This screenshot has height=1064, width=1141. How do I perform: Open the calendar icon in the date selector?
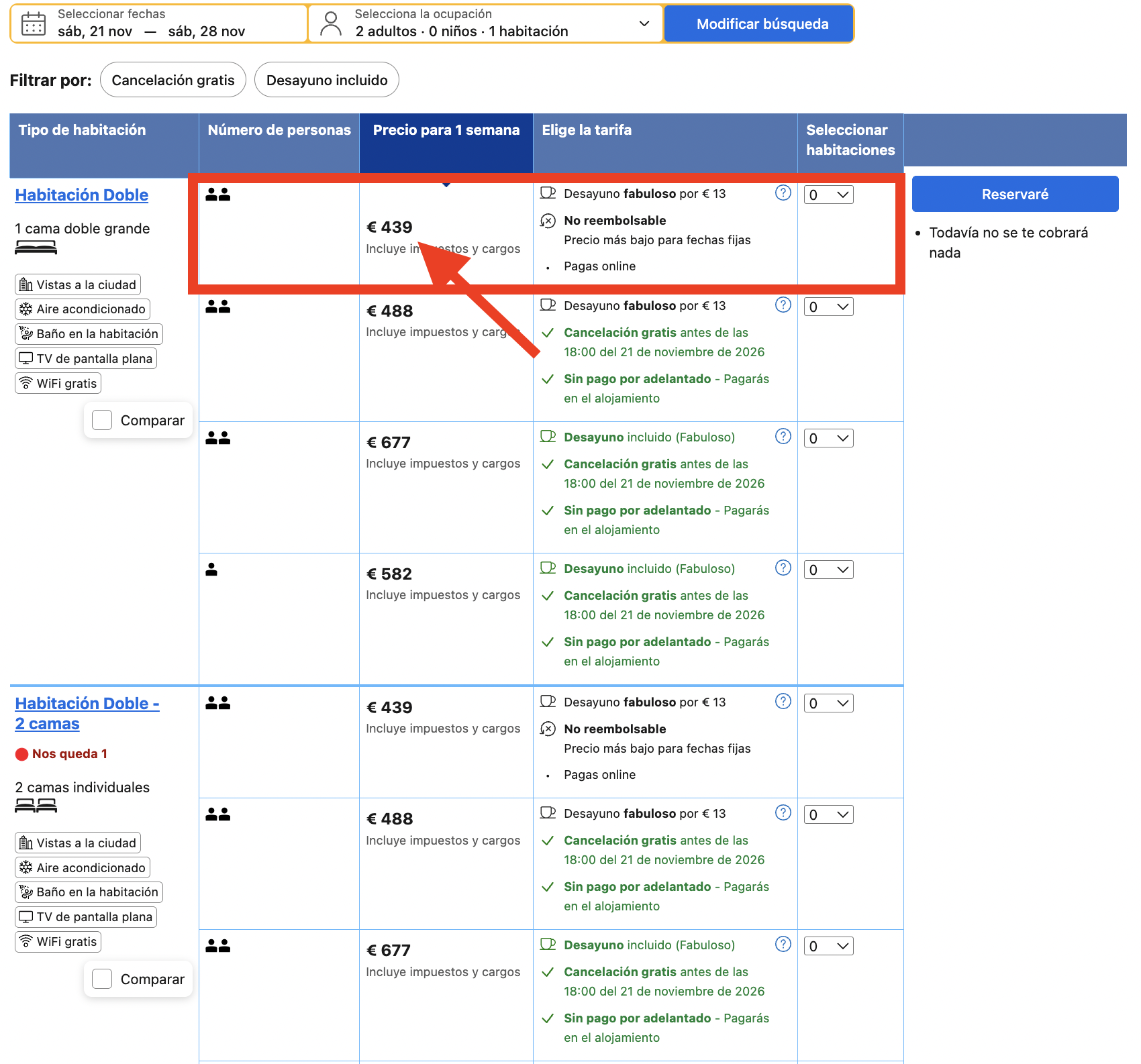click(x=34, y=24)
